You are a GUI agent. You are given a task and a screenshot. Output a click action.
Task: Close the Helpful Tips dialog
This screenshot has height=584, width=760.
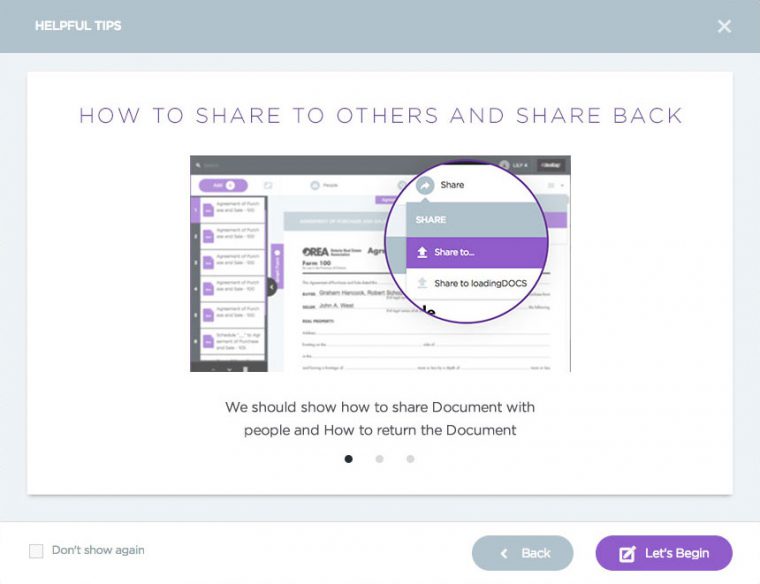pos(724,26)
